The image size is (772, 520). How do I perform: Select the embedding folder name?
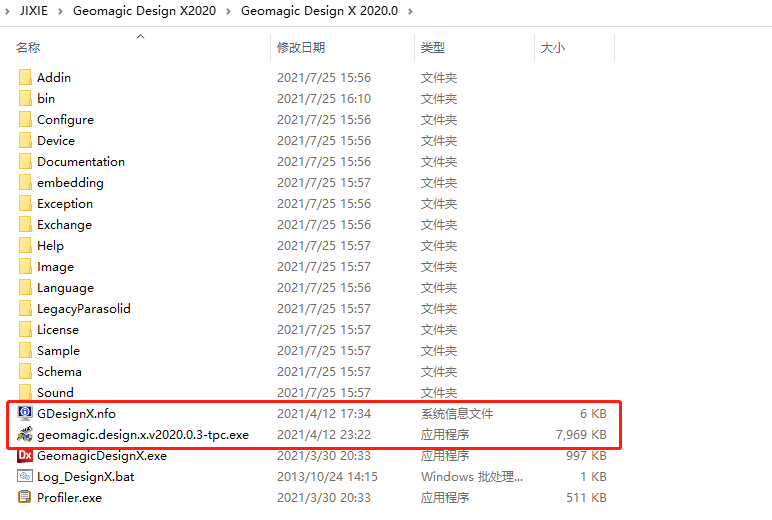tap(70, 183)
